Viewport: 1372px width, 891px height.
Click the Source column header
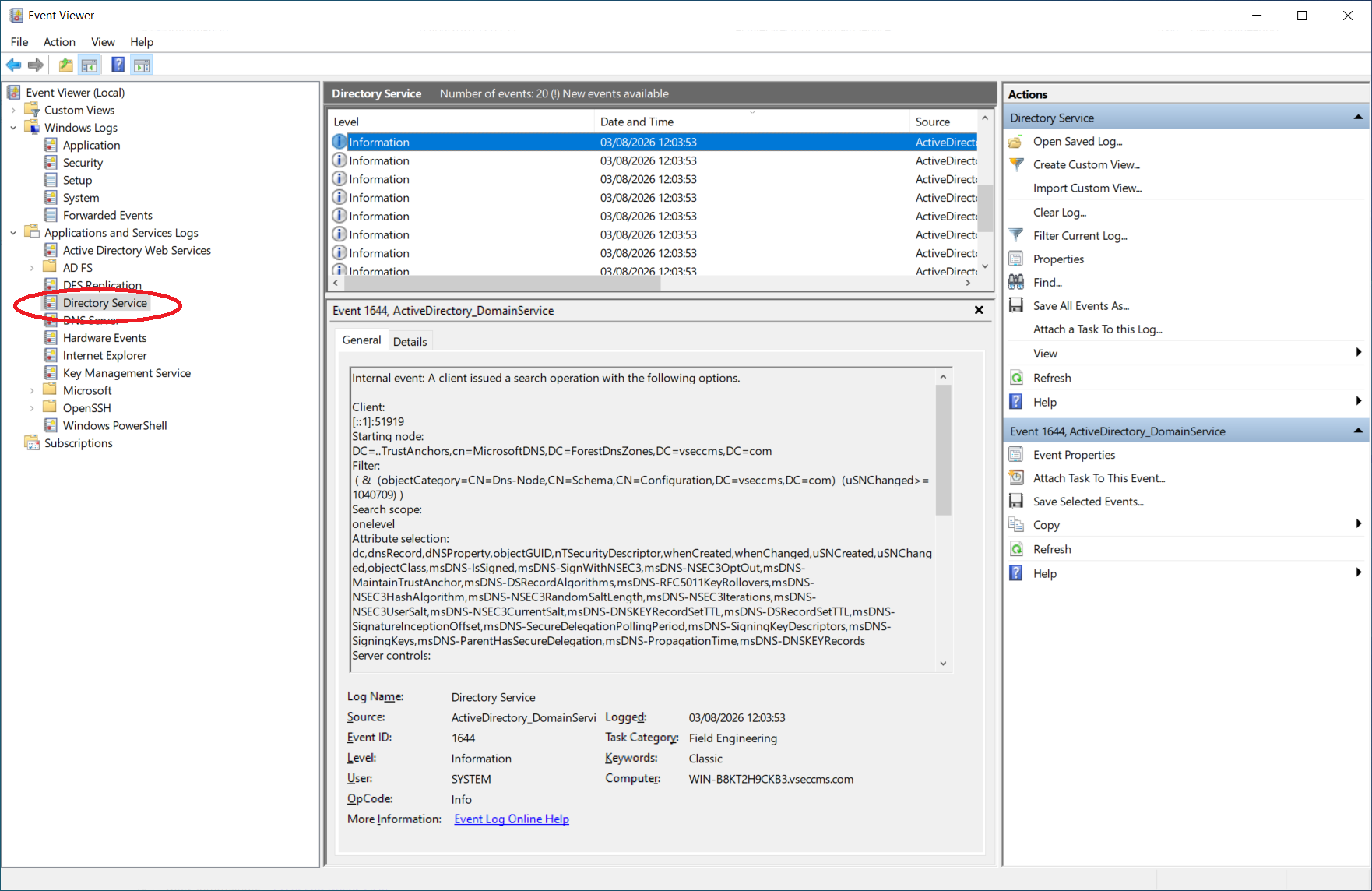click(x=944, y=121)
